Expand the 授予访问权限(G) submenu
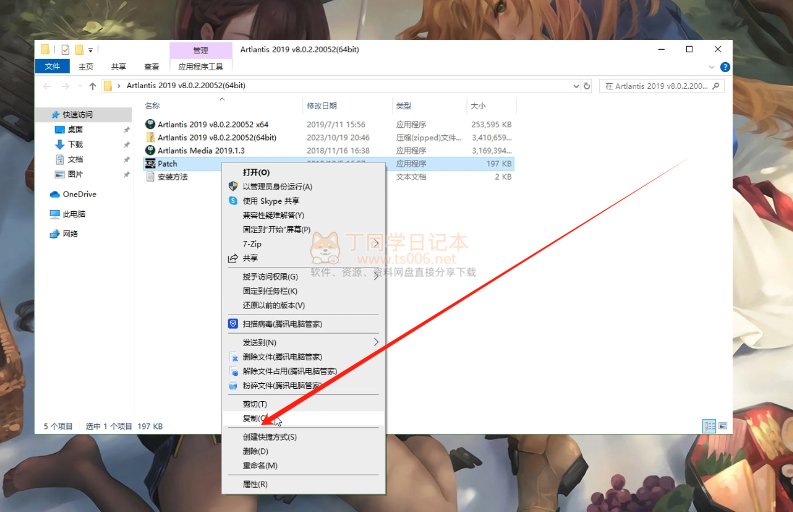The width and height of the screenshot is (793, 512). [303, 277]
